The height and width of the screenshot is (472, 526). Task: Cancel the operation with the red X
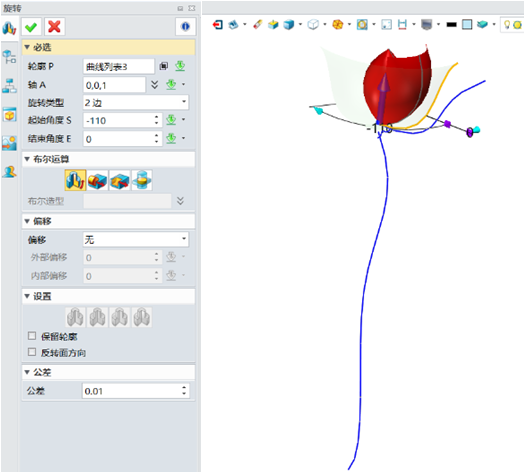54,27
